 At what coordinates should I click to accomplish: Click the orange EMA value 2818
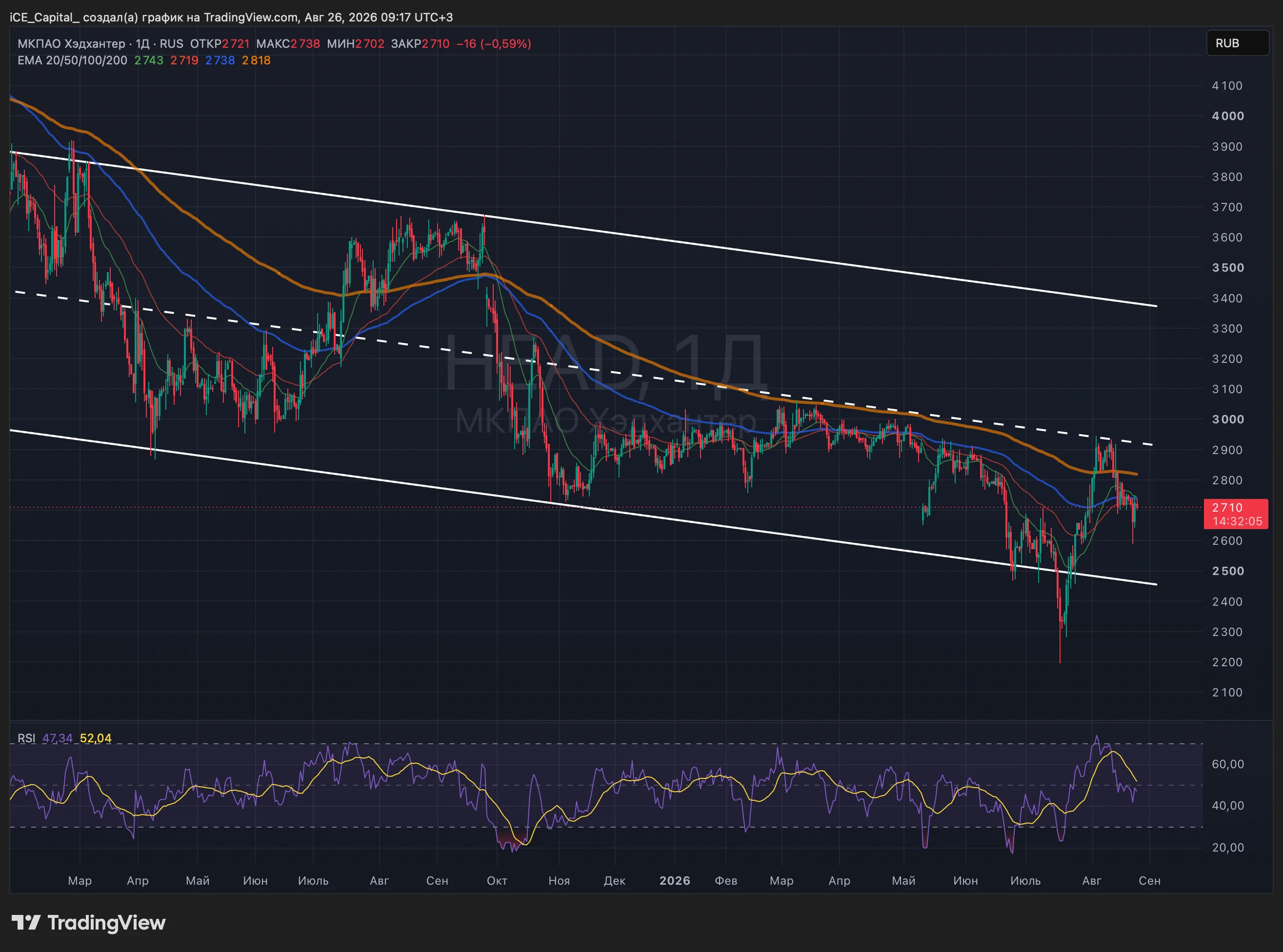pos(256,60)
